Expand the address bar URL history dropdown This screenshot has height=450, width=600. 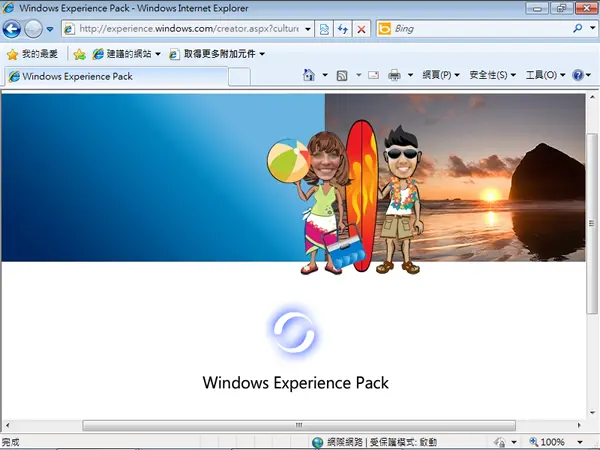[x=308, y=29]
